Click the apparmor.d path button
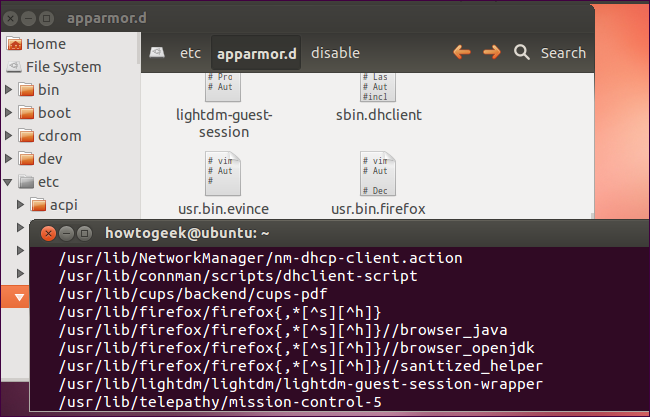 (257, 53)
